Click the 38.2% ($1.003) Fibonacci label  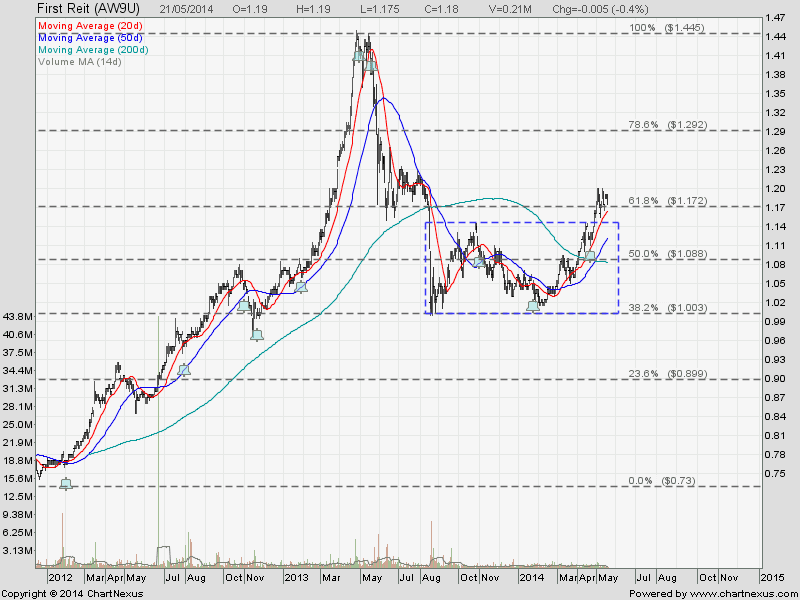click(667, 308)
